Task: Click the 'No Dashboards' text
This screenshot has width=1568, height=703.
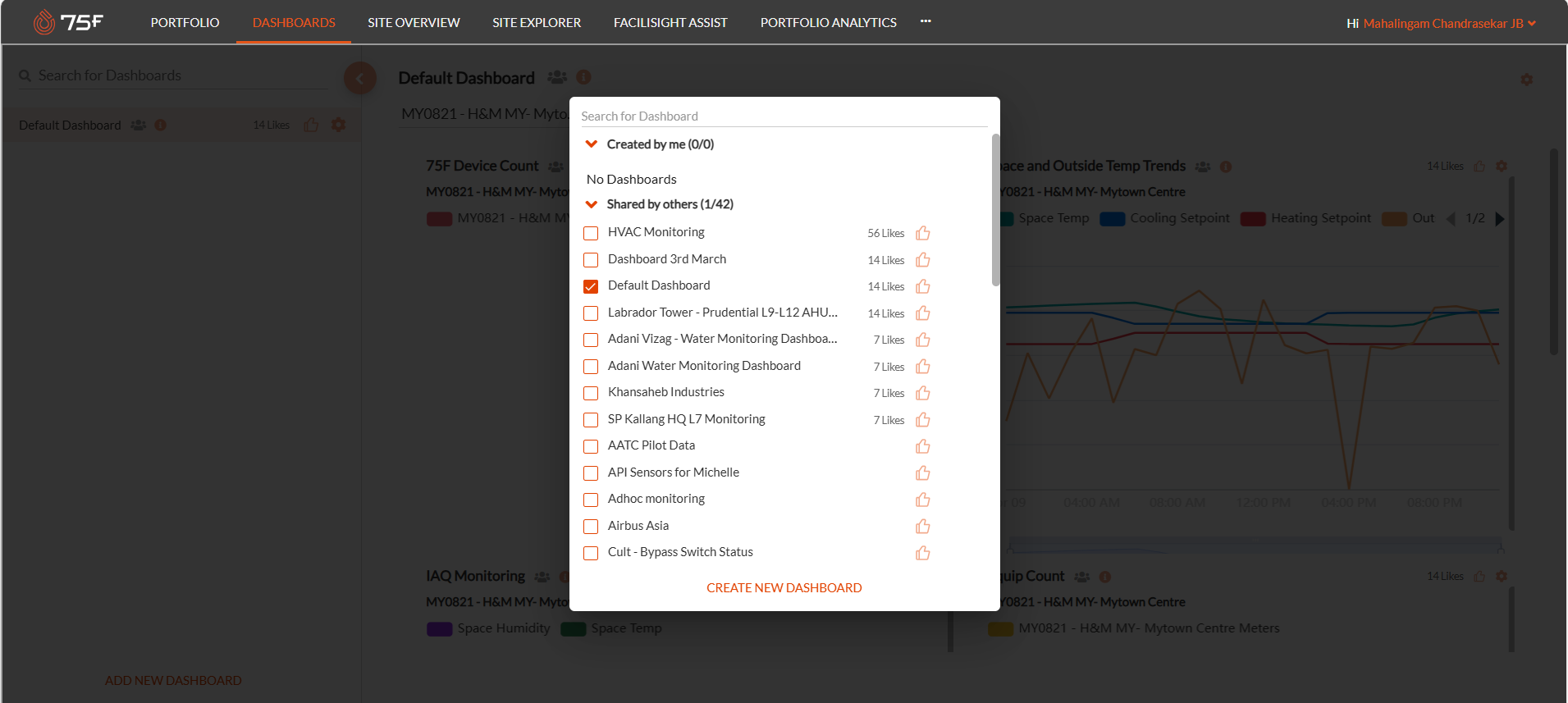Action: (631, 179)
